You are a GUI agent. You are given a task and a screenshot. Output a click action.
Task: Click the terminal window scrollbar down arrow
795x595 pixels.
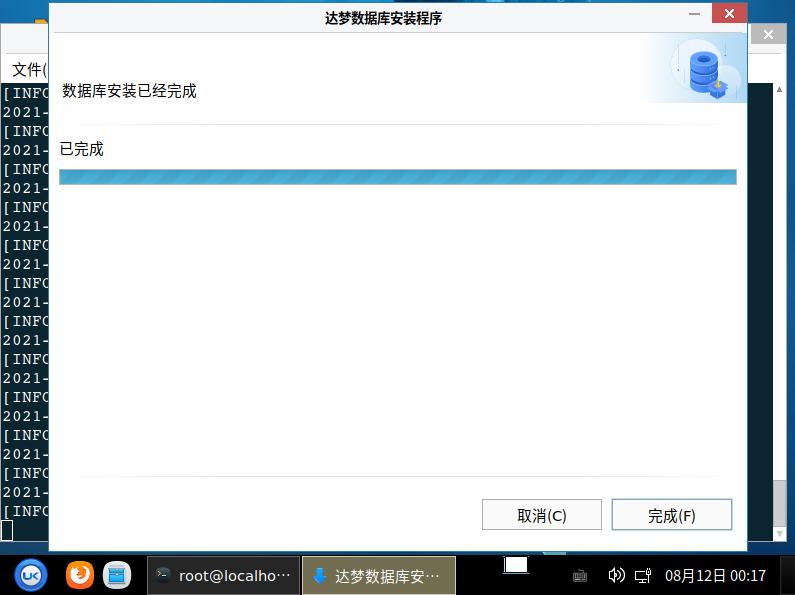779,534
